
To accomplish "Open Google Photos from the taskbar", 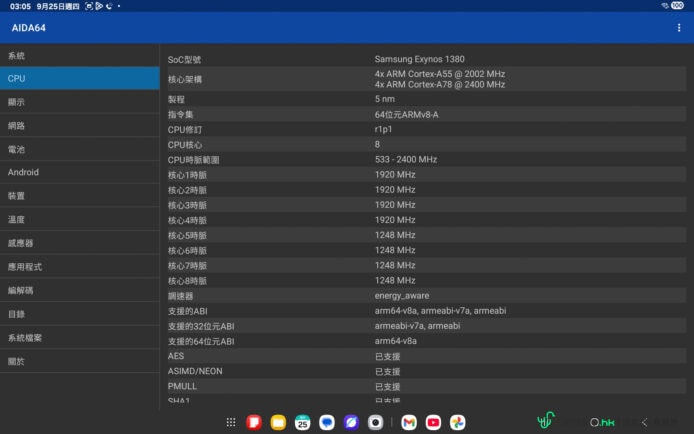I will [x=457, y=423].
